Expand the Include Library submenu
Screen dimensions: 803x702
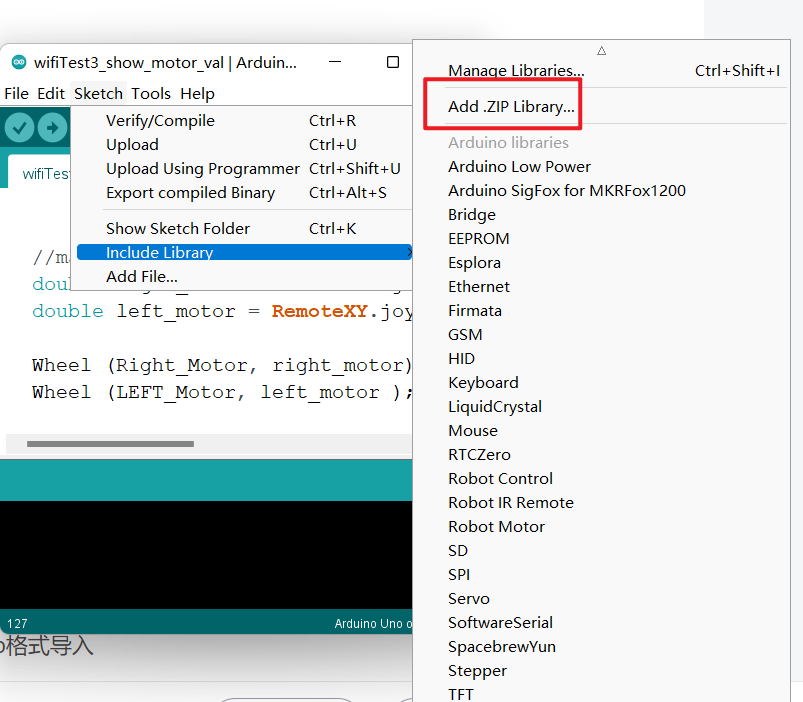pos(244,252)
